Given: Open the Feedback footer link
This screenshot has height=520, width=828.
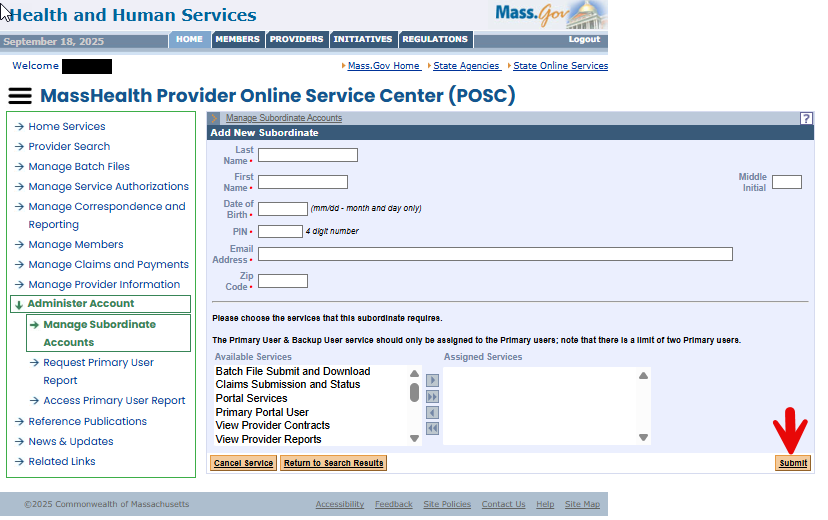Looking at the screenshot, I should [393, 504].
